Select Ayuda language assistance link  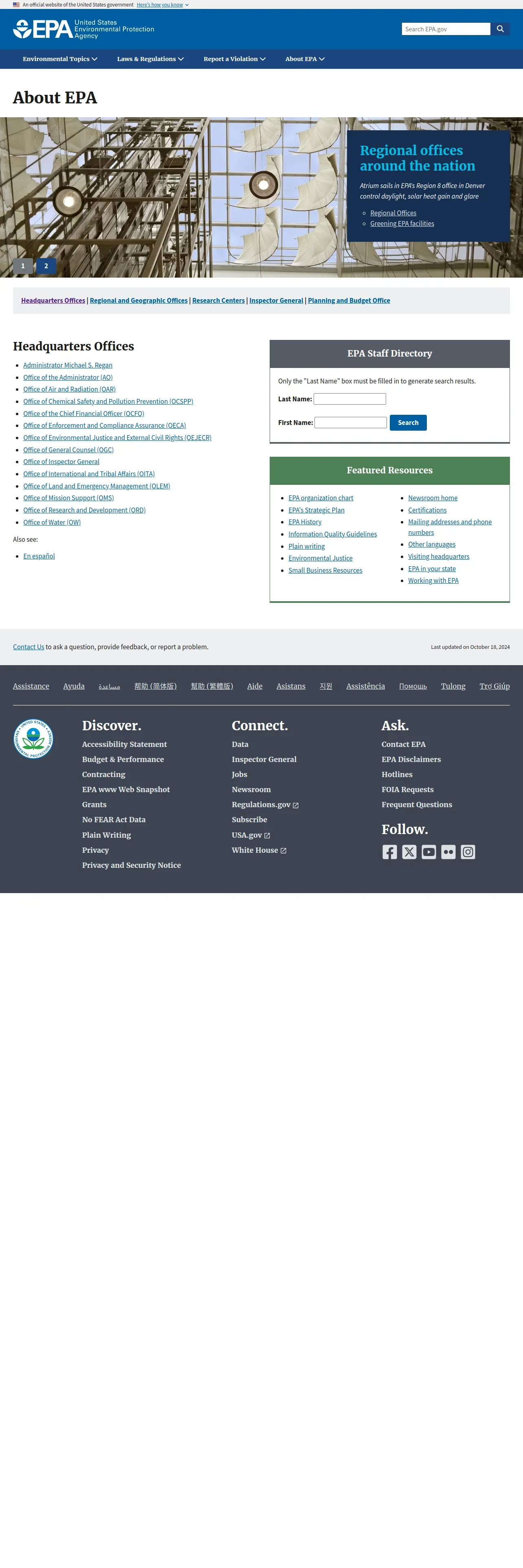point(74,686)
